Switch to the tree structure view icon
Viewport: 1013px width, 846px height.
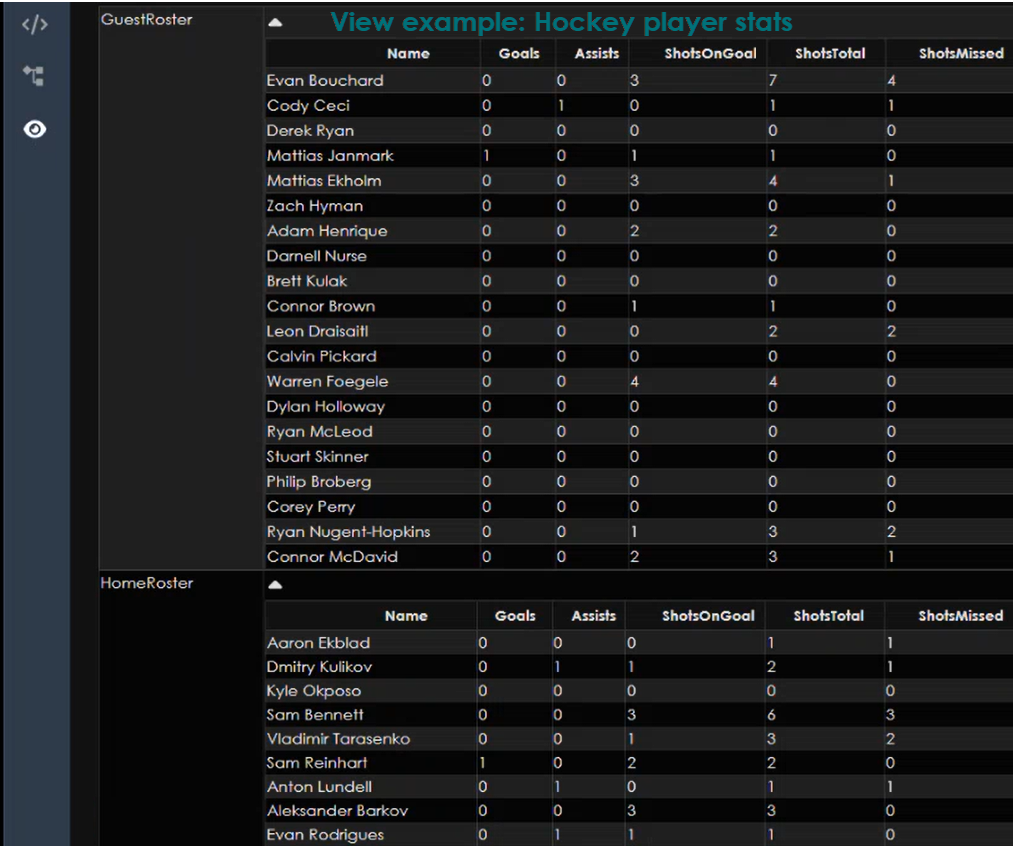tap(34, 76)
